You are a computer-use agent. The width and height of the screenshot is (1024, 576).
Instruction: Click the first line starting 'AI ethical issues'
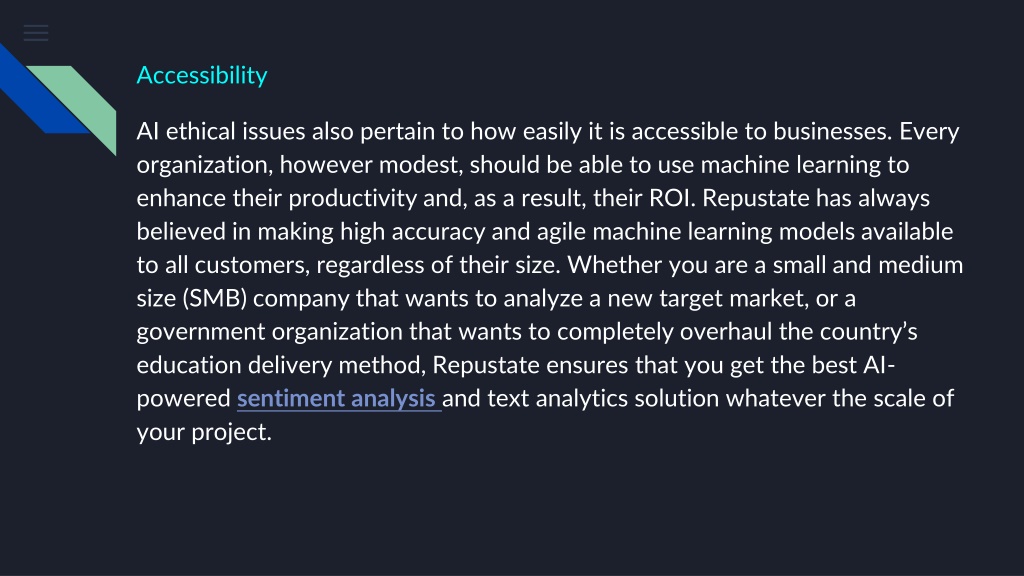(x=548, y=132)
